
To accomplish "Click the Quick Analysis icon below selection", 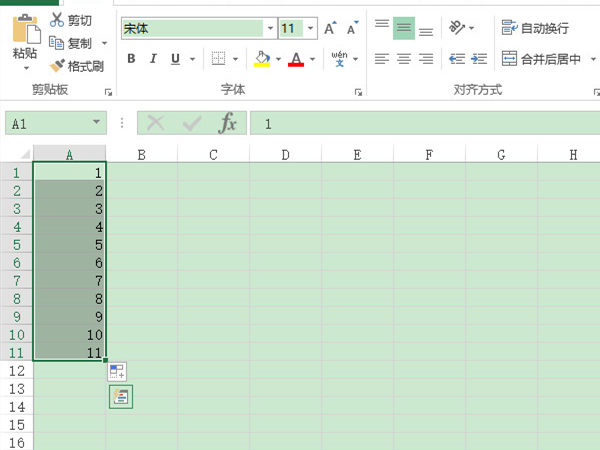I will [121, 396].
